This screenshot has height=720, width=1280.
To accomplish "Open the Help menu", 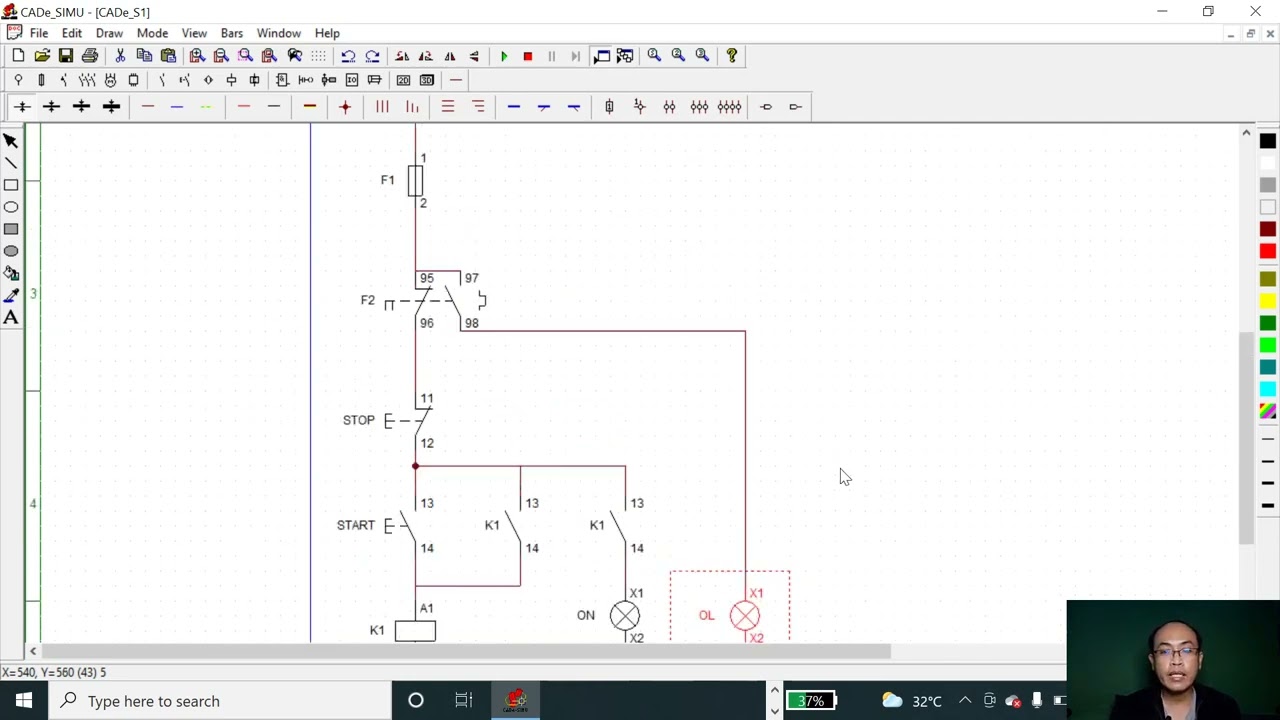I will coord(327,33).
